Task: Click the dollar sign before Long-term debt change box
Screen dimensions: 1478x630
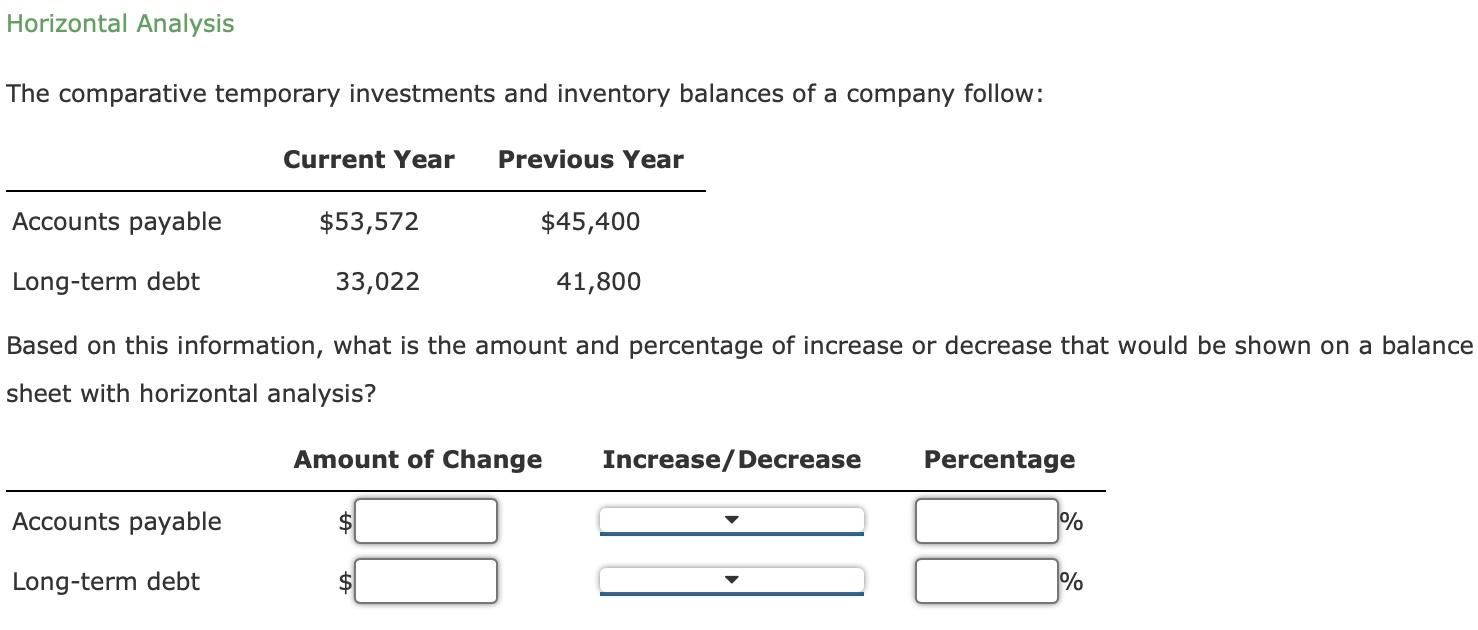Action: [x=344, y=581]
